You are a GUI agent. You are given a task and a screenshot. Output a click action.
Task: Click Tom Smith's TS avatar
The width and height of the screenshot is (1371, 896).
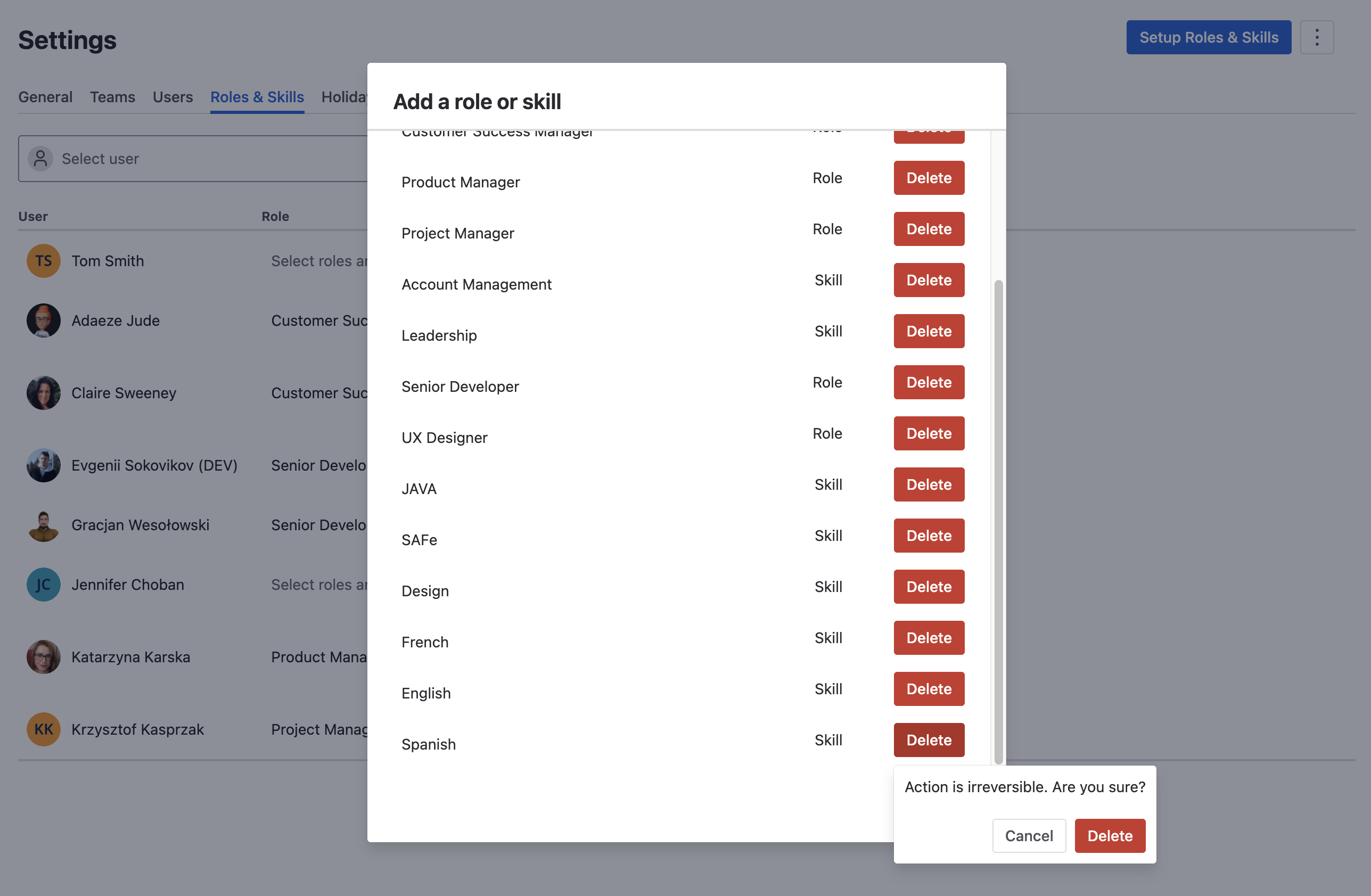pyautogui.click(x=43, y=261)
